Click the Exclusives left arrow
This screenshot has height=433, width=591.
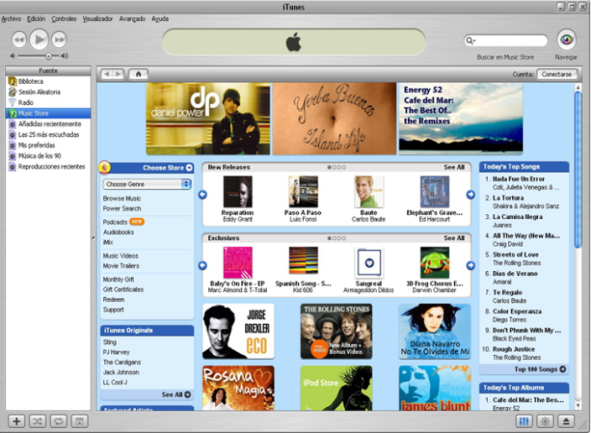click(203, 265)
